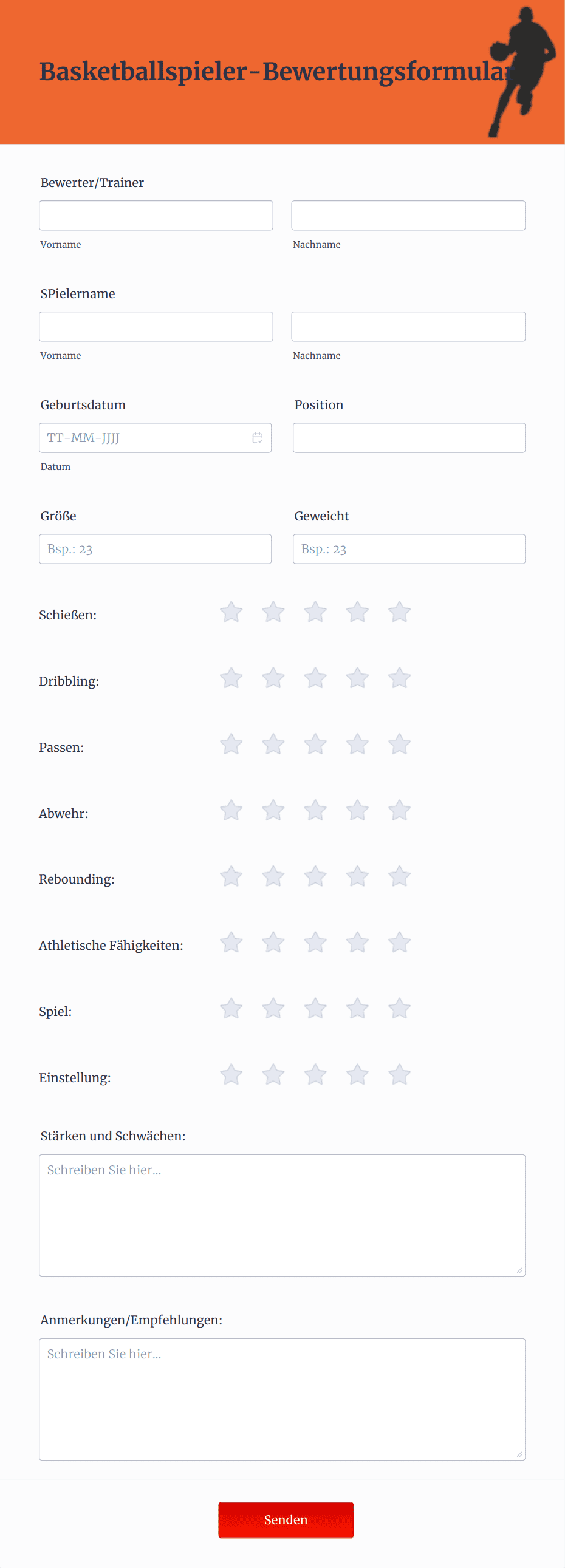Give Dribbling a three-star rating
The width and height of the screenshot is (565, 1568).
click(x=315, y=678)
